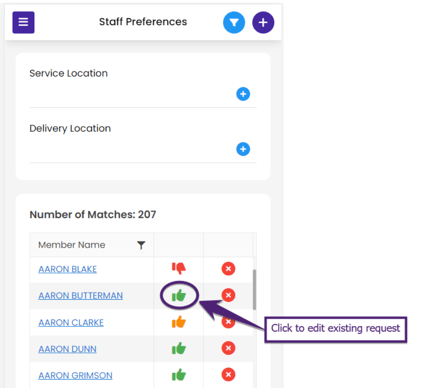Open AARON CLARKE member link

pos(71,323)
